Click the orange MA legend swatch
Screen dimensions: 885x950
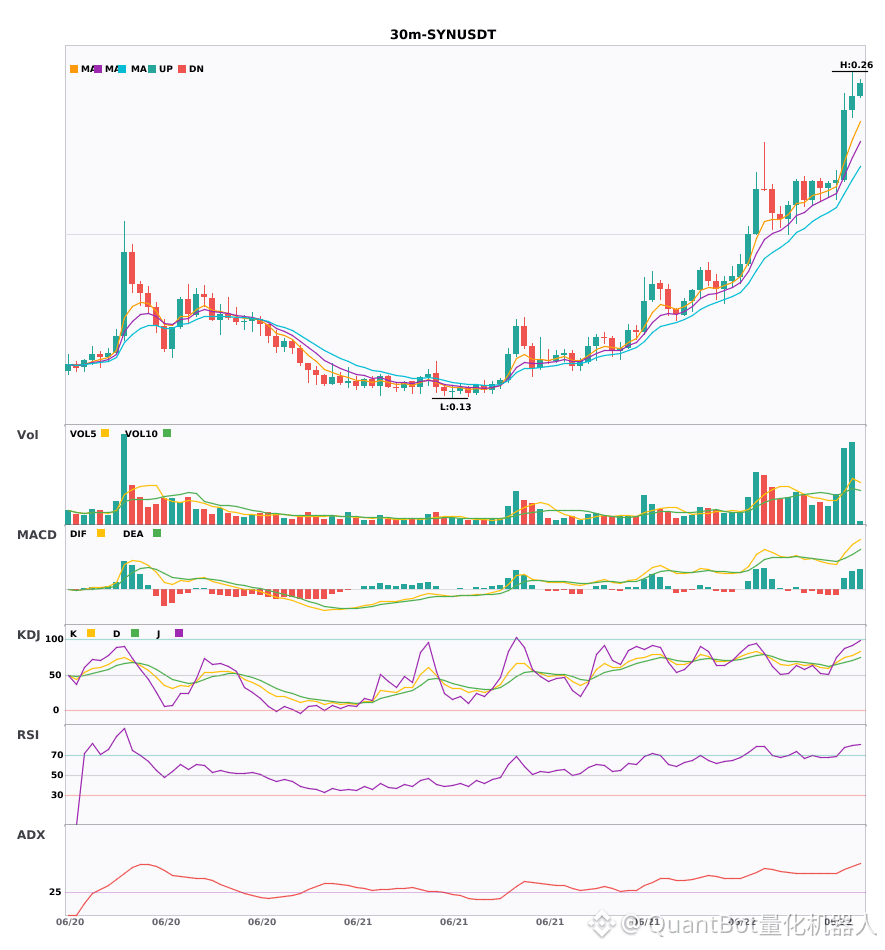pyautogui.click(x=74, y=69)
